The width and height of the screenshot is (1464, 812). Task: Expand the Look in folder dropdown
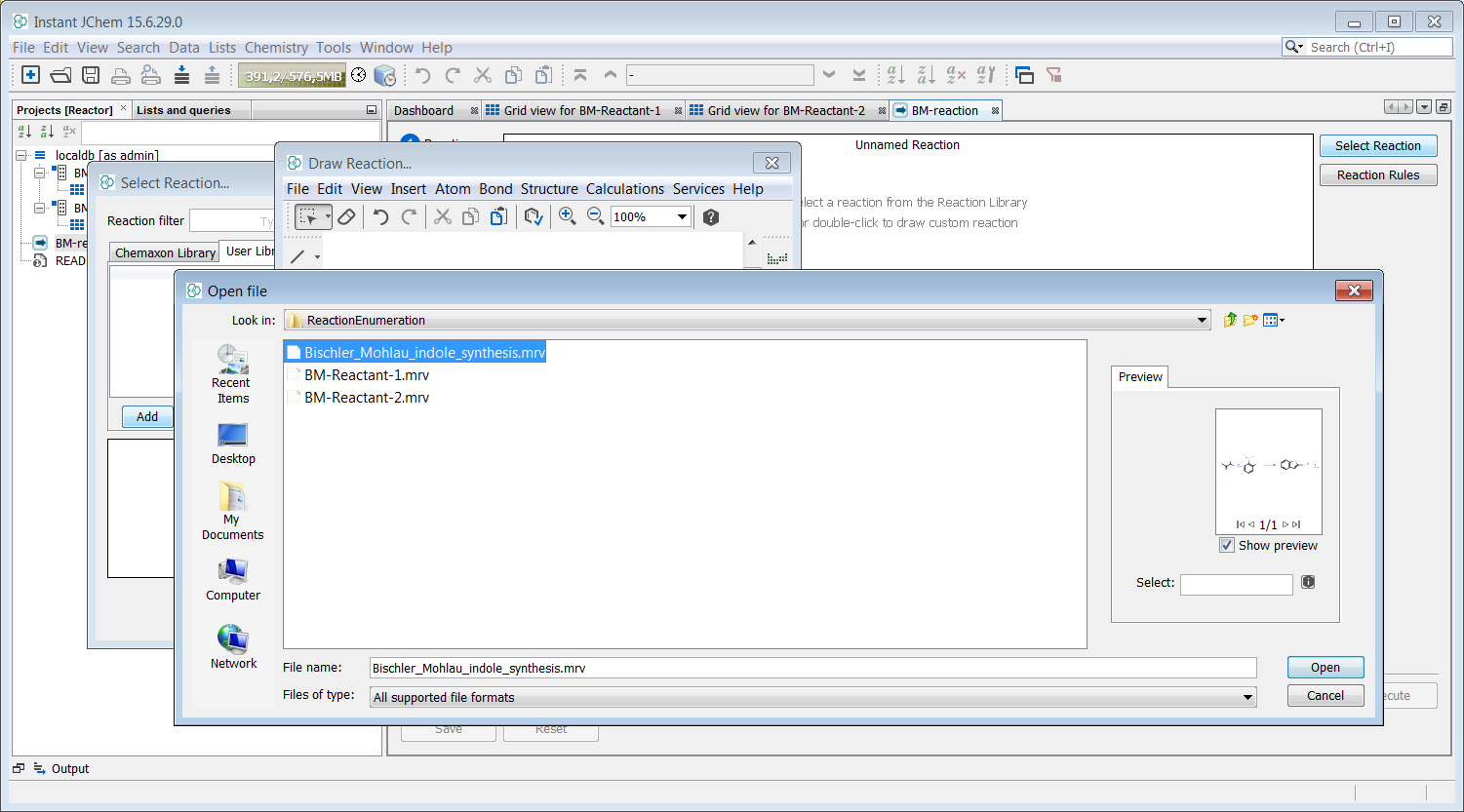point(1202,321)
